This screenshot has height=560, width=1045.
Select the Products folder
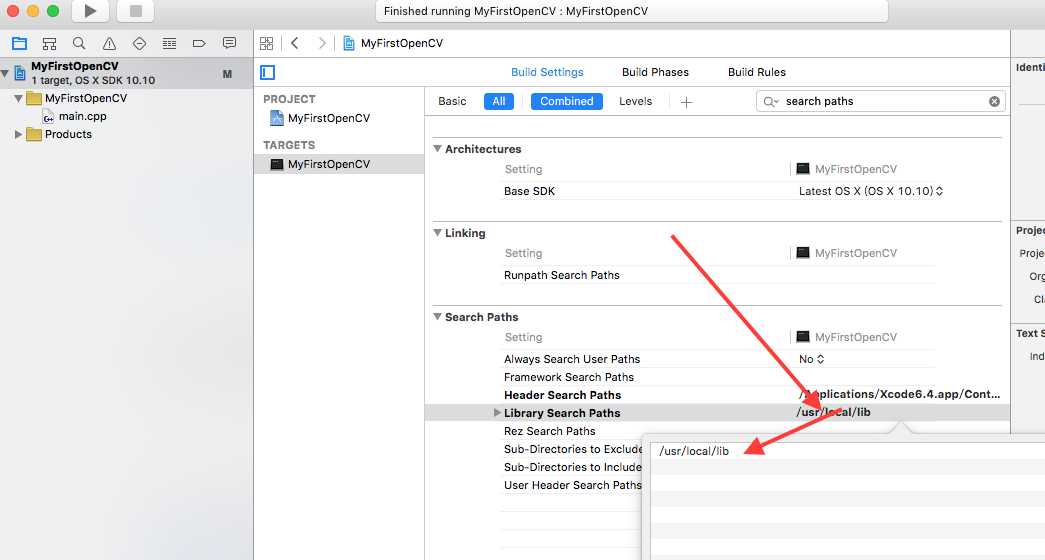[x=68, y=134]
